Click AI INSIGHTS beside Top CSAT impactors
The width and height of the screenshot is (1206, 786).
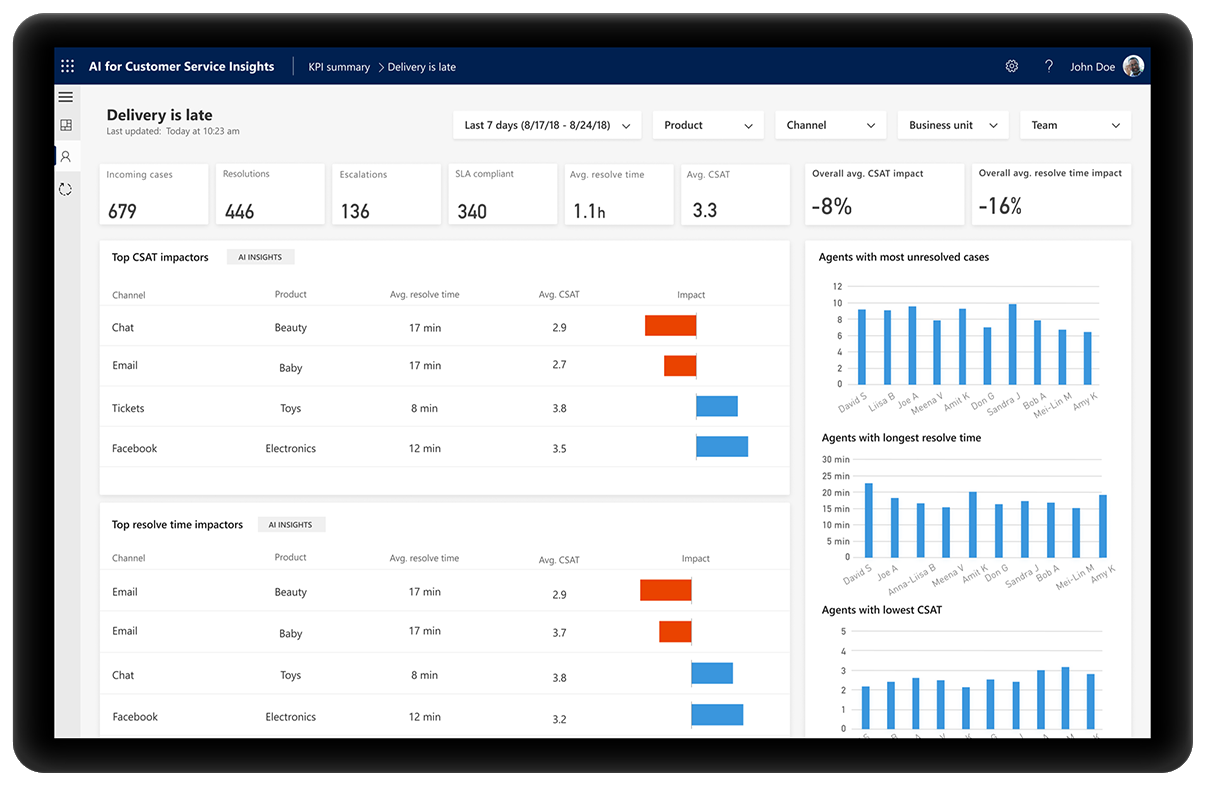coord(260,256)
